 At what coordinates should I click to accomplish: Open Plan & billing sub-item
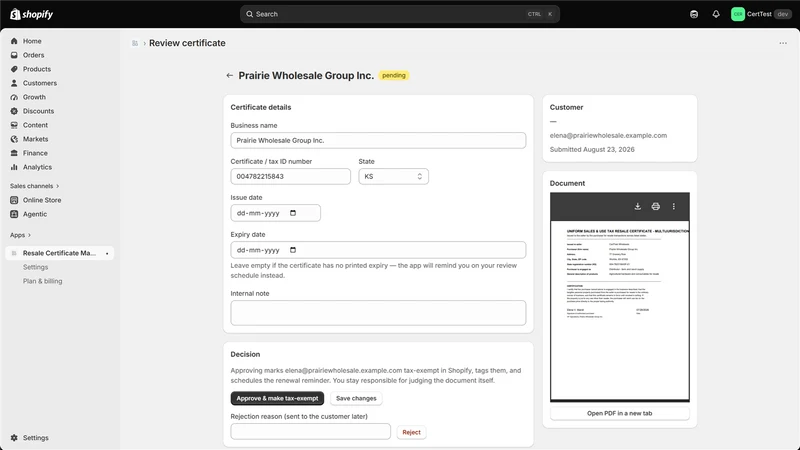pyautogui.click(x=42, y=281)
